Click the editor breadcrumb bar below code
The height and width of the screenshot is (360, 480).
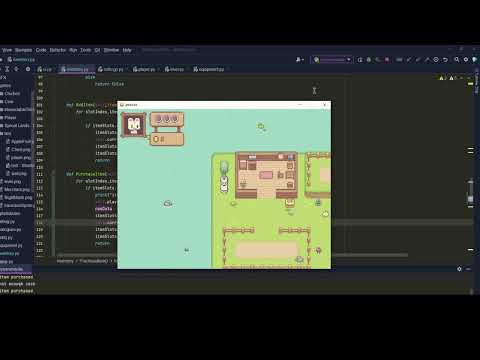pos(87,261)
